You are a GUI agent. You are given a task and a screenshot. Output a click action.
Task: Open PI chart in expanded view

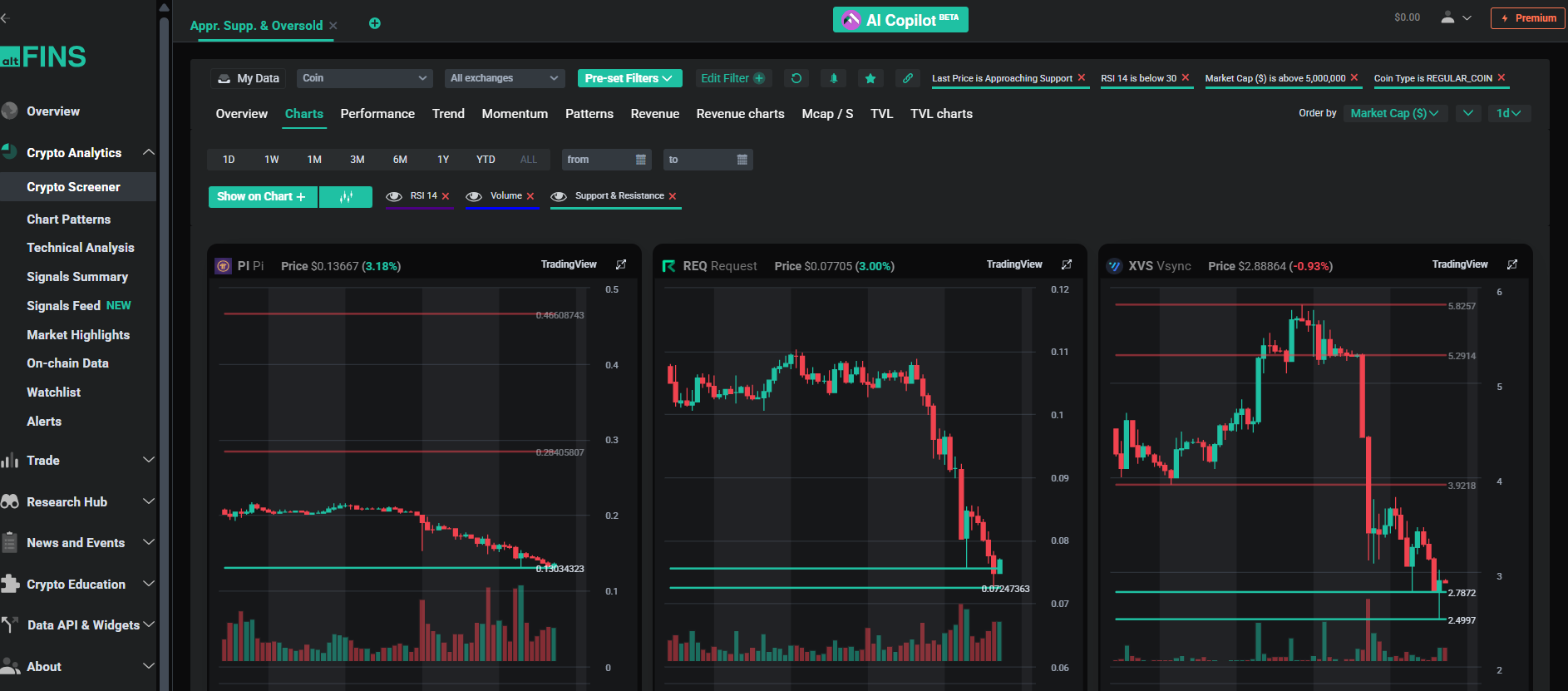click(621, 264)
